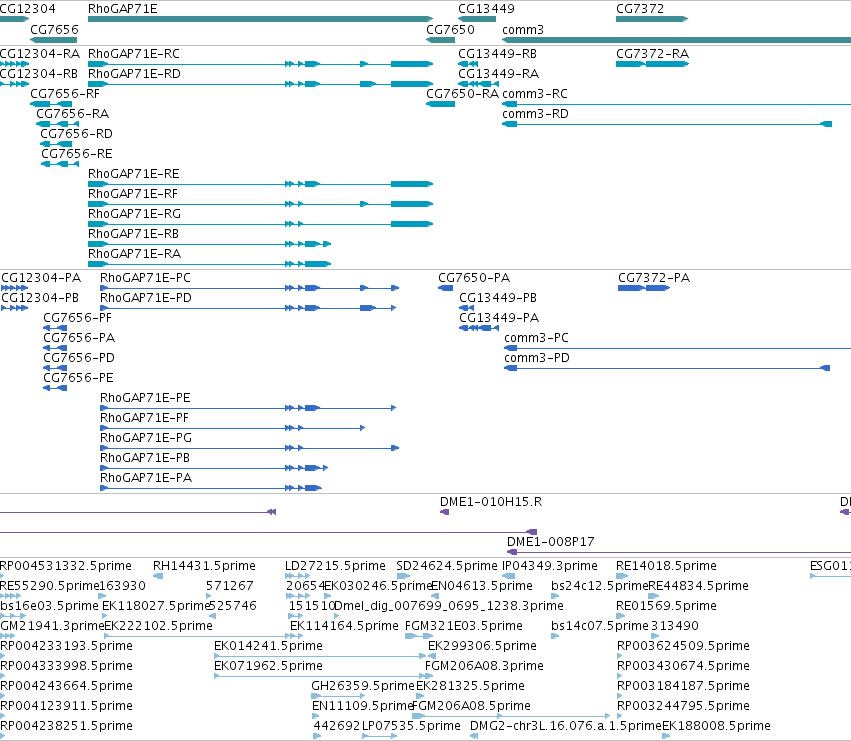
Task: Select the CG12304 gene label
Action: click(x=28, y=9)
